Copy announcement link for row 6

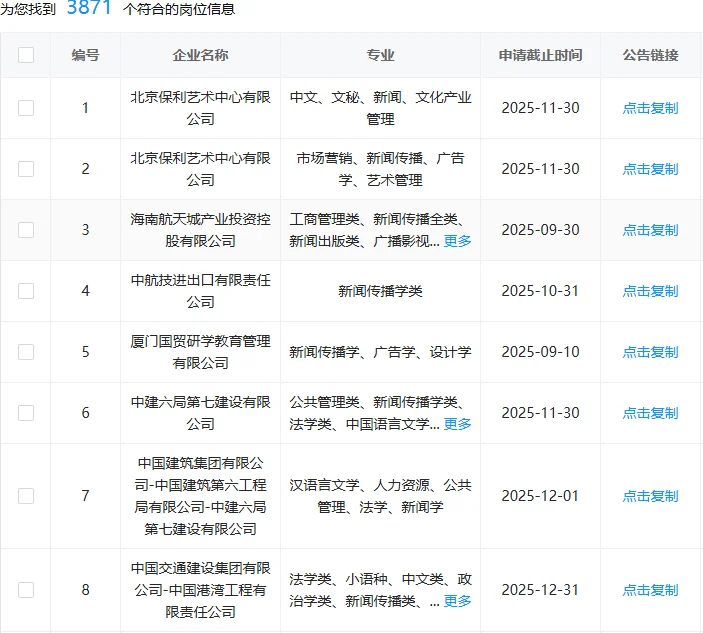point(650,413)
